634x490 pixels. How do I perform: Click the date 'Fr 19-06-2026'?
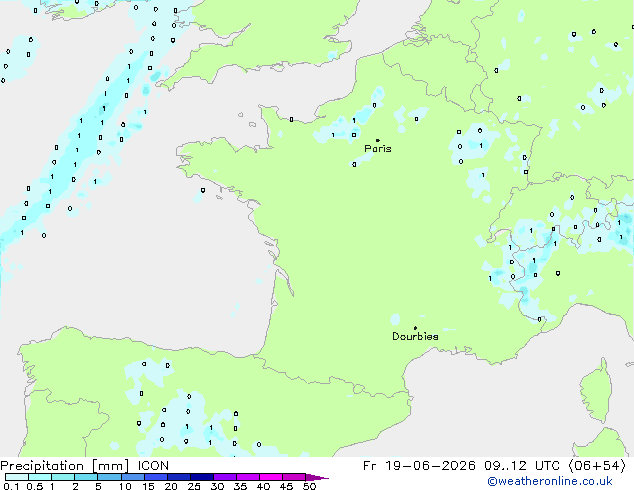point(419,466)
